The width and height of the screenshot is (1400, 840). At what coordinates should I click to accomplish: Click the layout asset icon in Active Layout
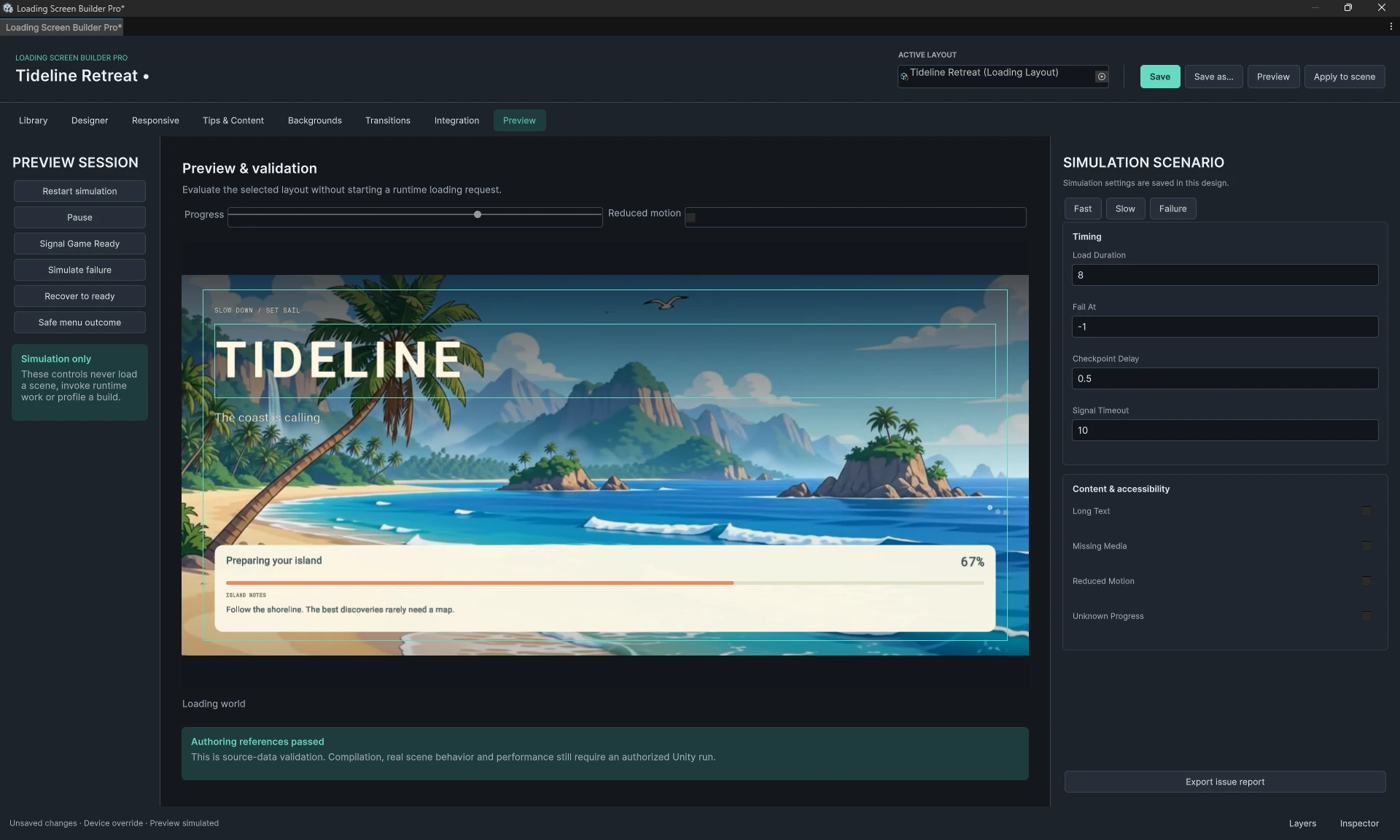point(904,77)
